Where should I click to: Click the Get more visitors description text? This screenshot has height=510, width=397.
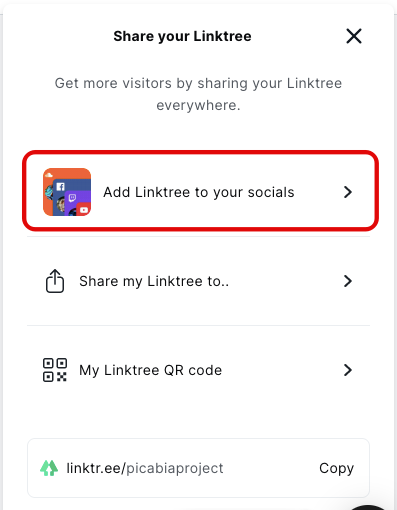(198, 94)
